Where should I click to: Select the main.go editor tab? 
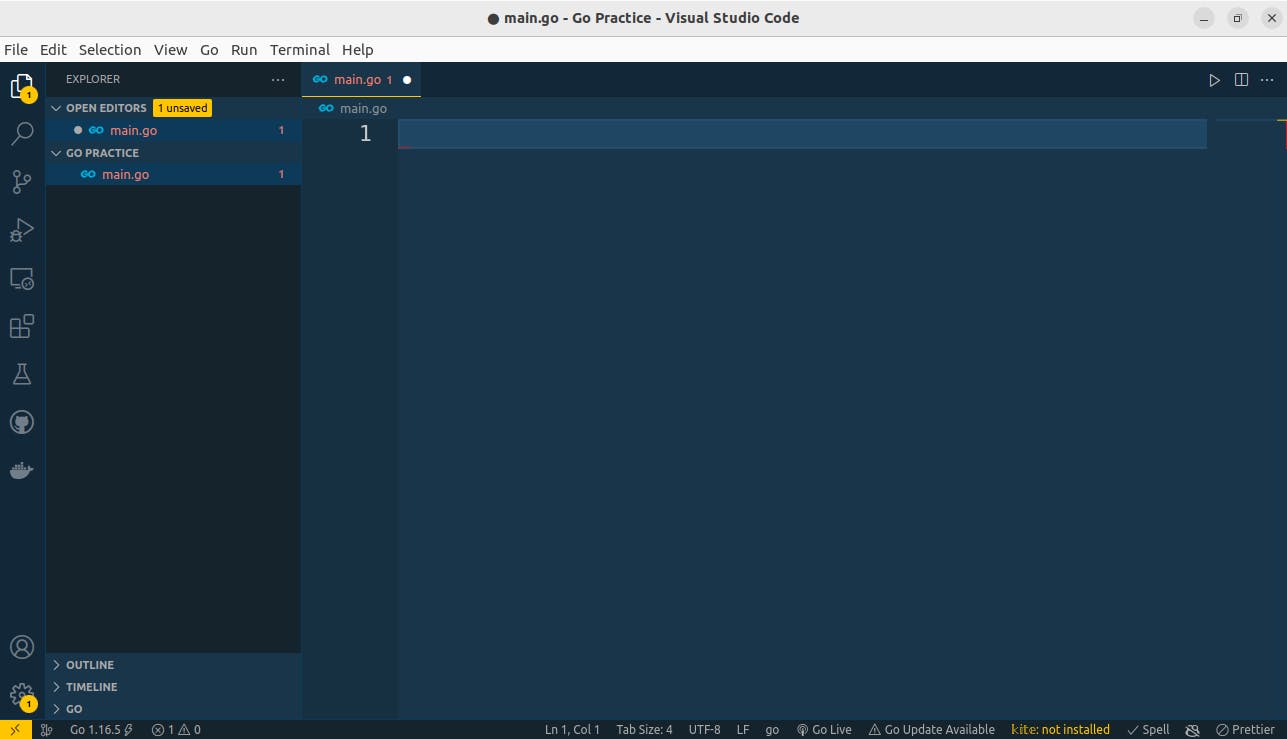(x=361, y=79)
